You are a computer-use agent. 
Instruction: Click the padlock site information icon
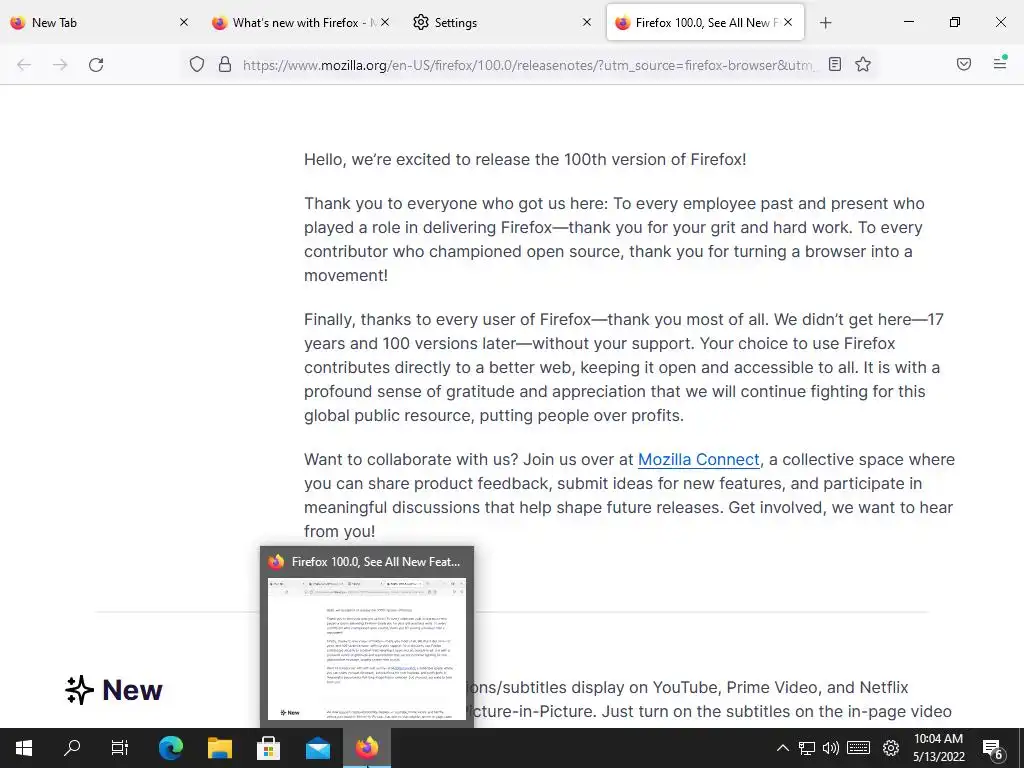(x=225, y=64)
